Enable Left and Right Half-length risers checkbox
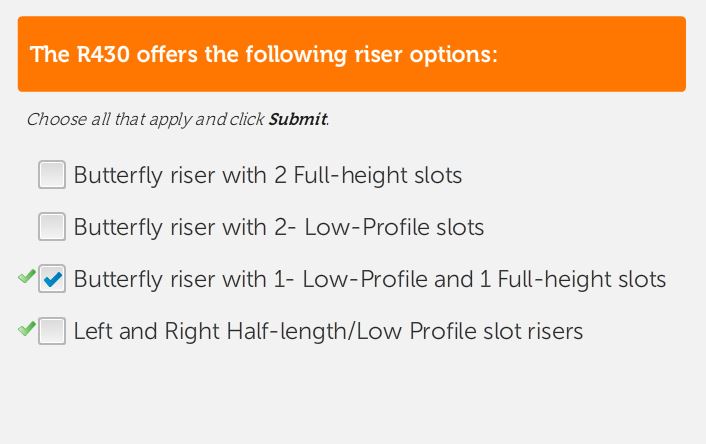Screen dimensions: 706x444 pos(52,331)
